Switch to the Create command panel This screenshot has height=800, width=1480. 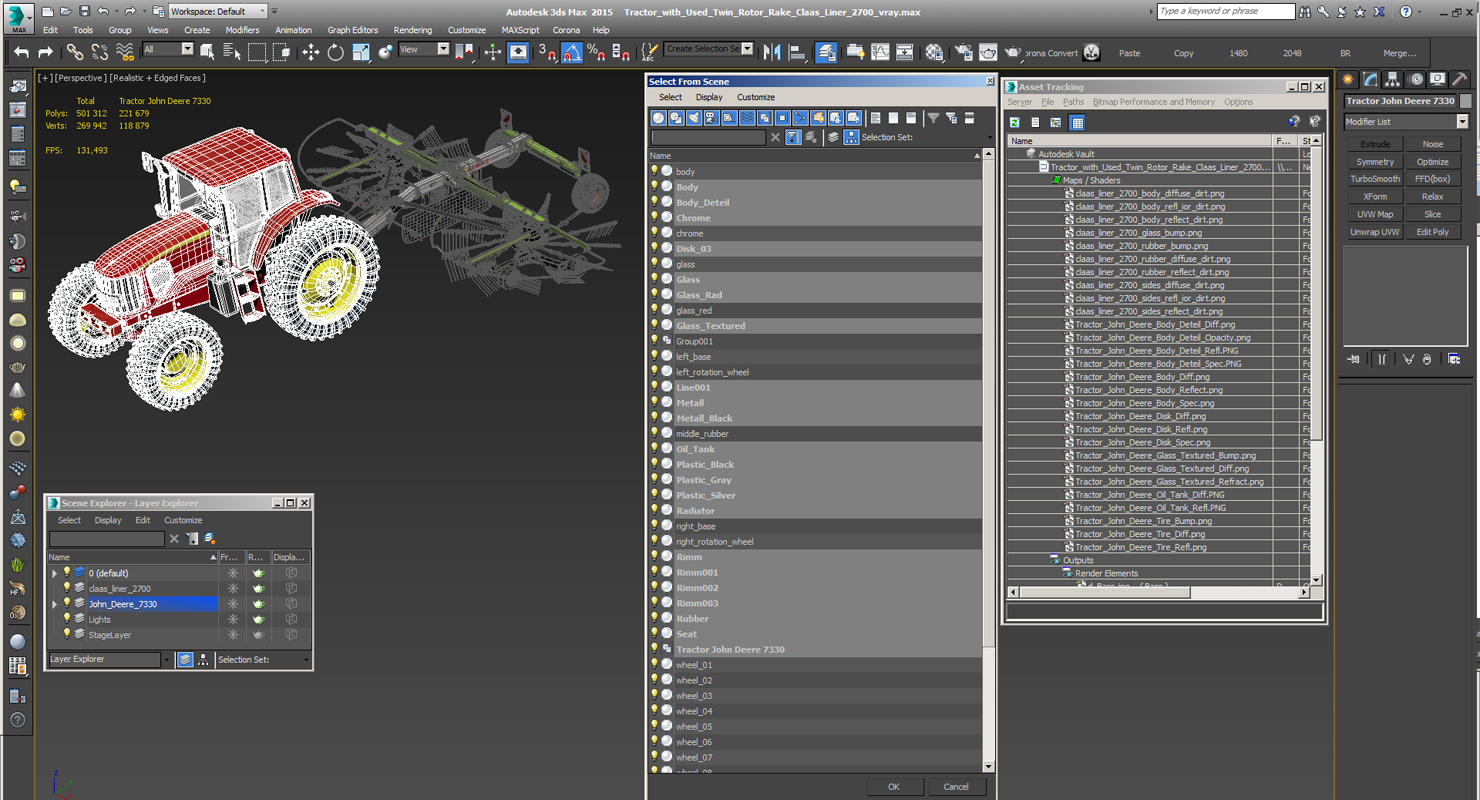tap(1349, 80)
